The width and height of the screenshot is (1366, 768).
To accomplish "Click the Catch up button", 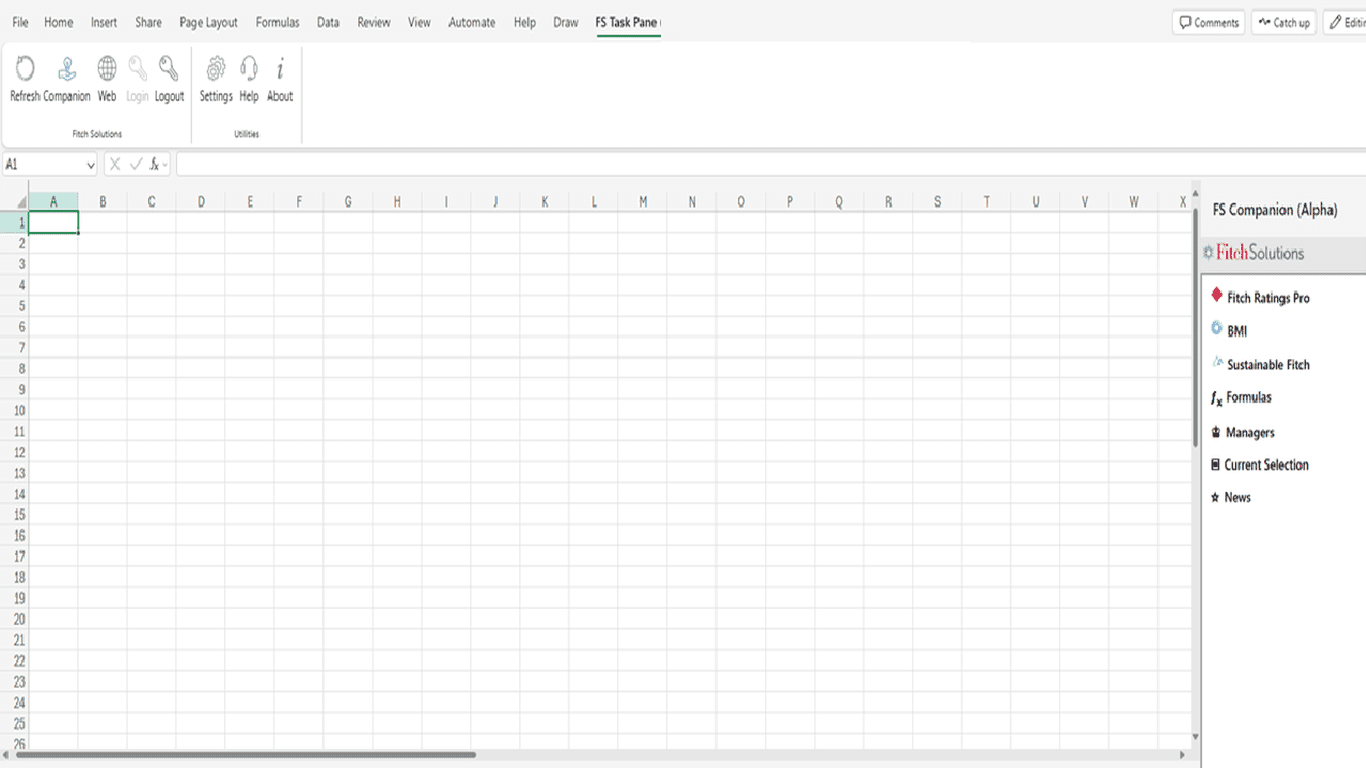I will tap(1284, 23).
